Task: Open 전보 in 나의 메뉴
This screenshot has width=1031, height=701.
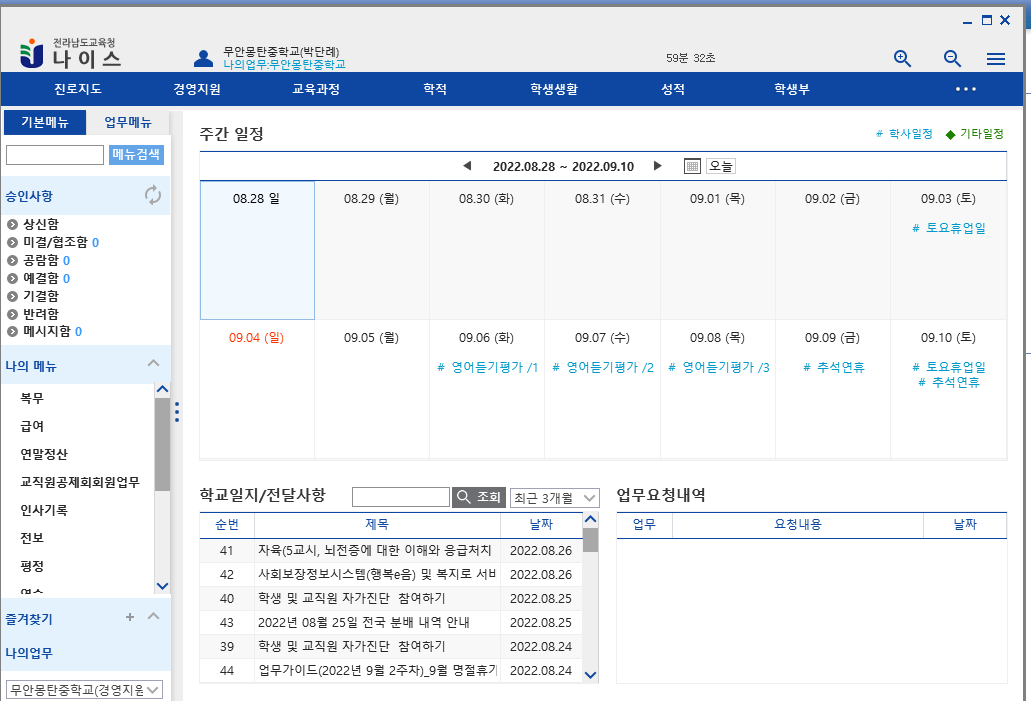Action: 32,538
